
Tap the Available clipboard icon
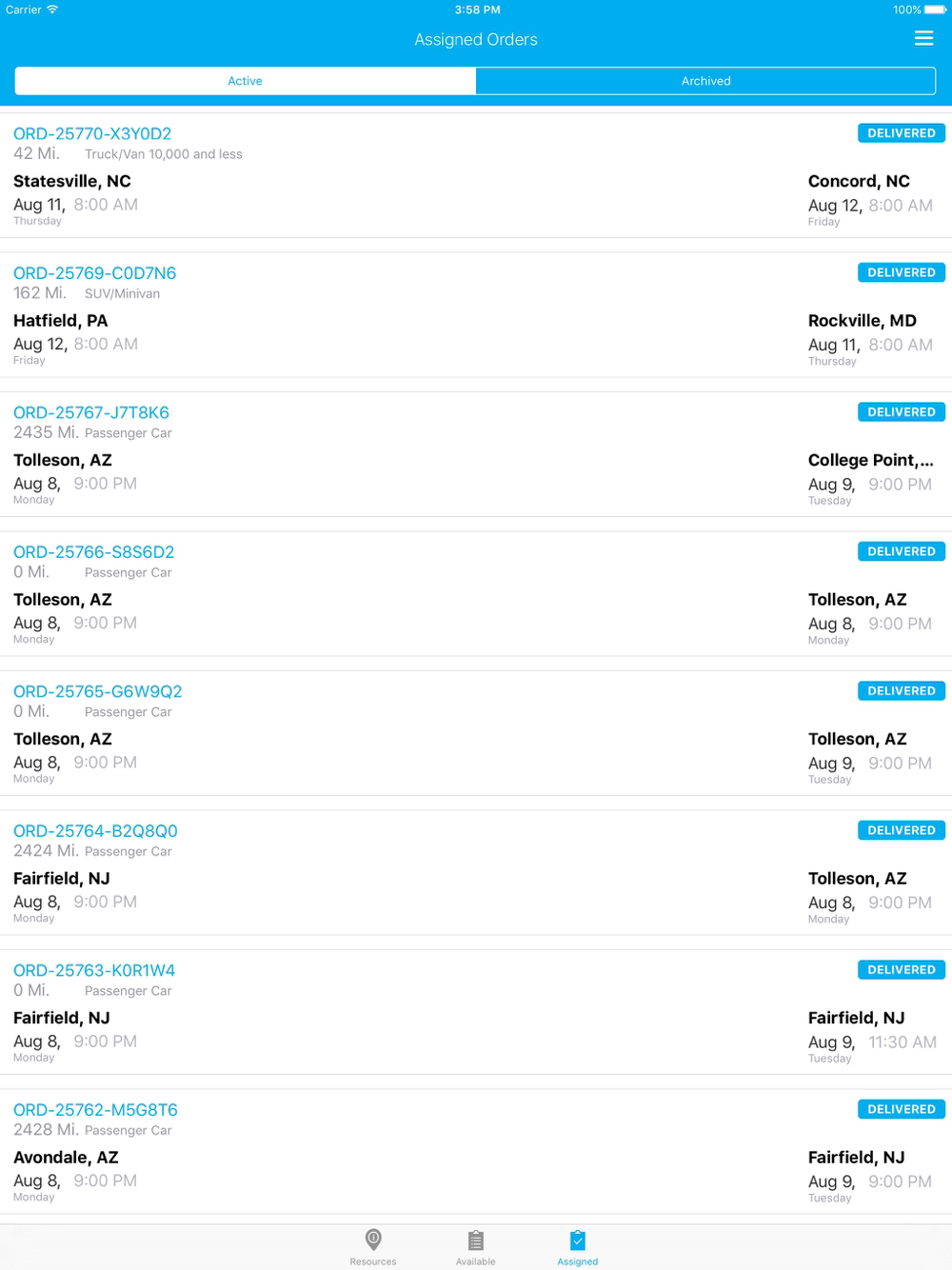pyautogui.click(x=476, y=1240)
